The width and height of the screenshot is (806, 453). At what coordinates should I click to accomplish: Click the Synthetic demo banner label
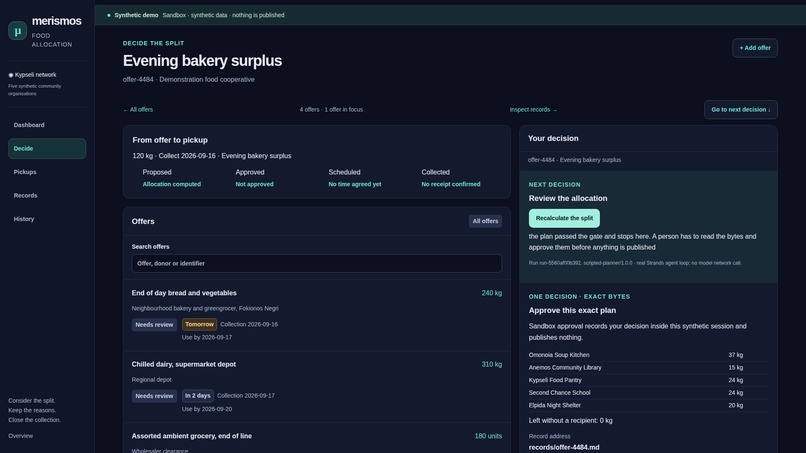point(136,15)
